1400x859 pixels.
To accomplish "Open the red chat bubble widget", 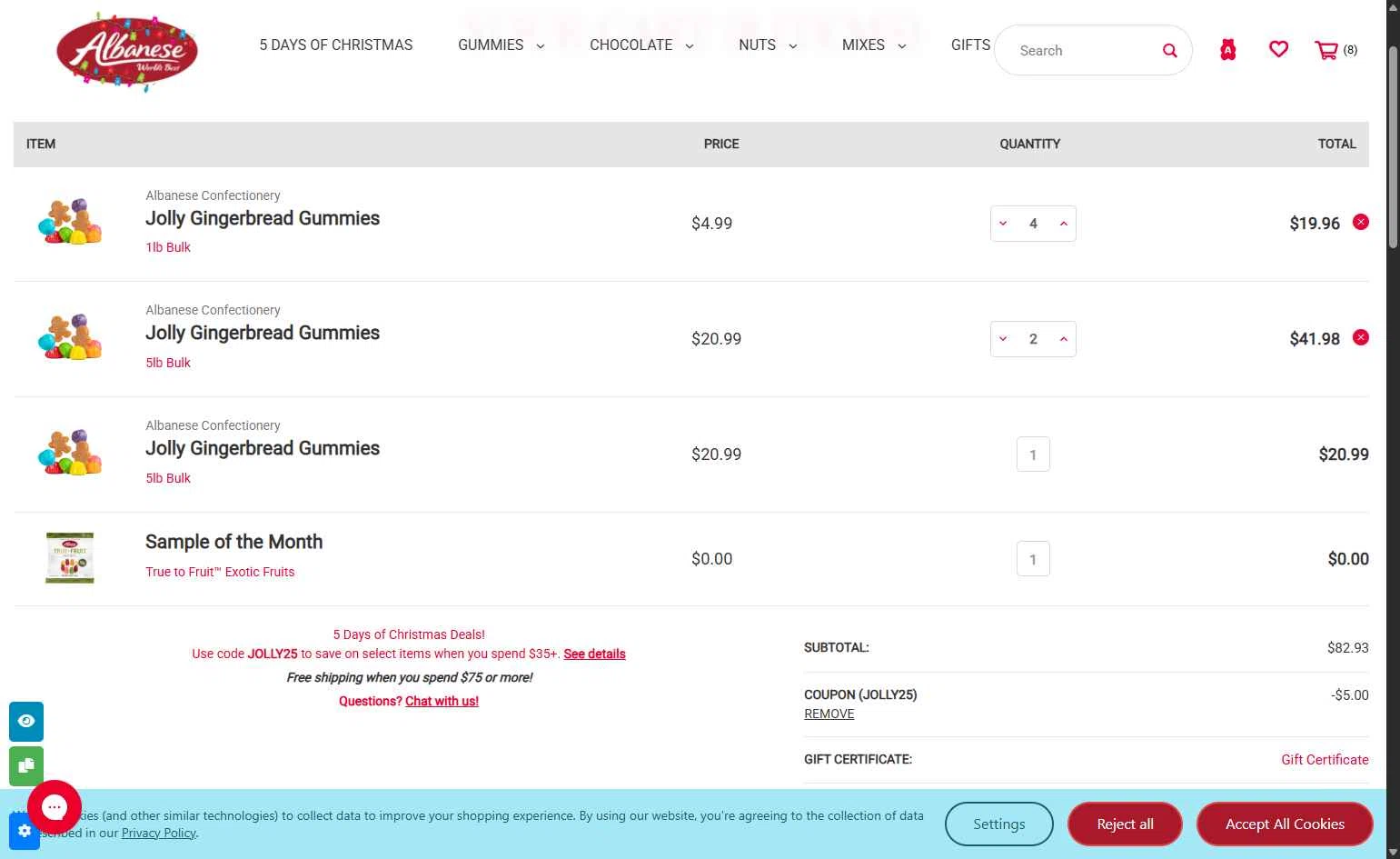I will [x=55, y=807].
